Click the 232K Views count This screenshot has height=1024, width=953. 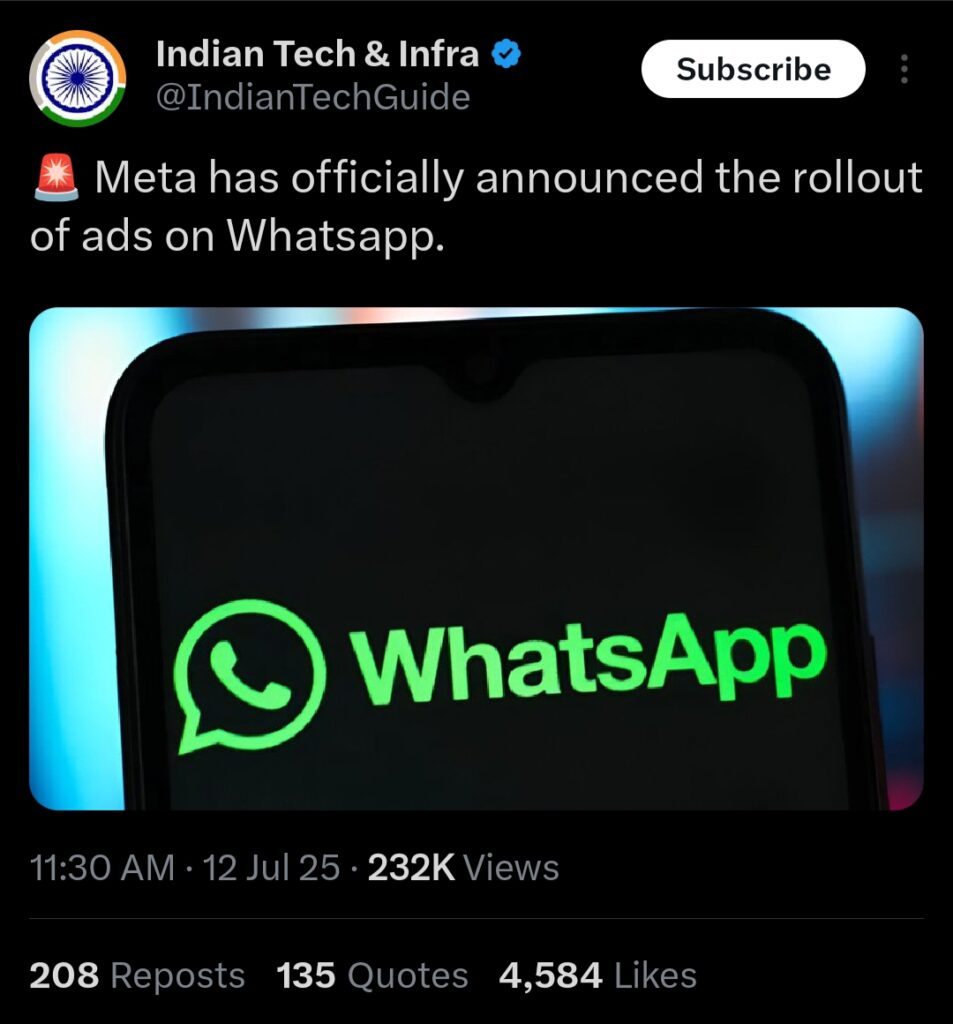coord(463,868)
